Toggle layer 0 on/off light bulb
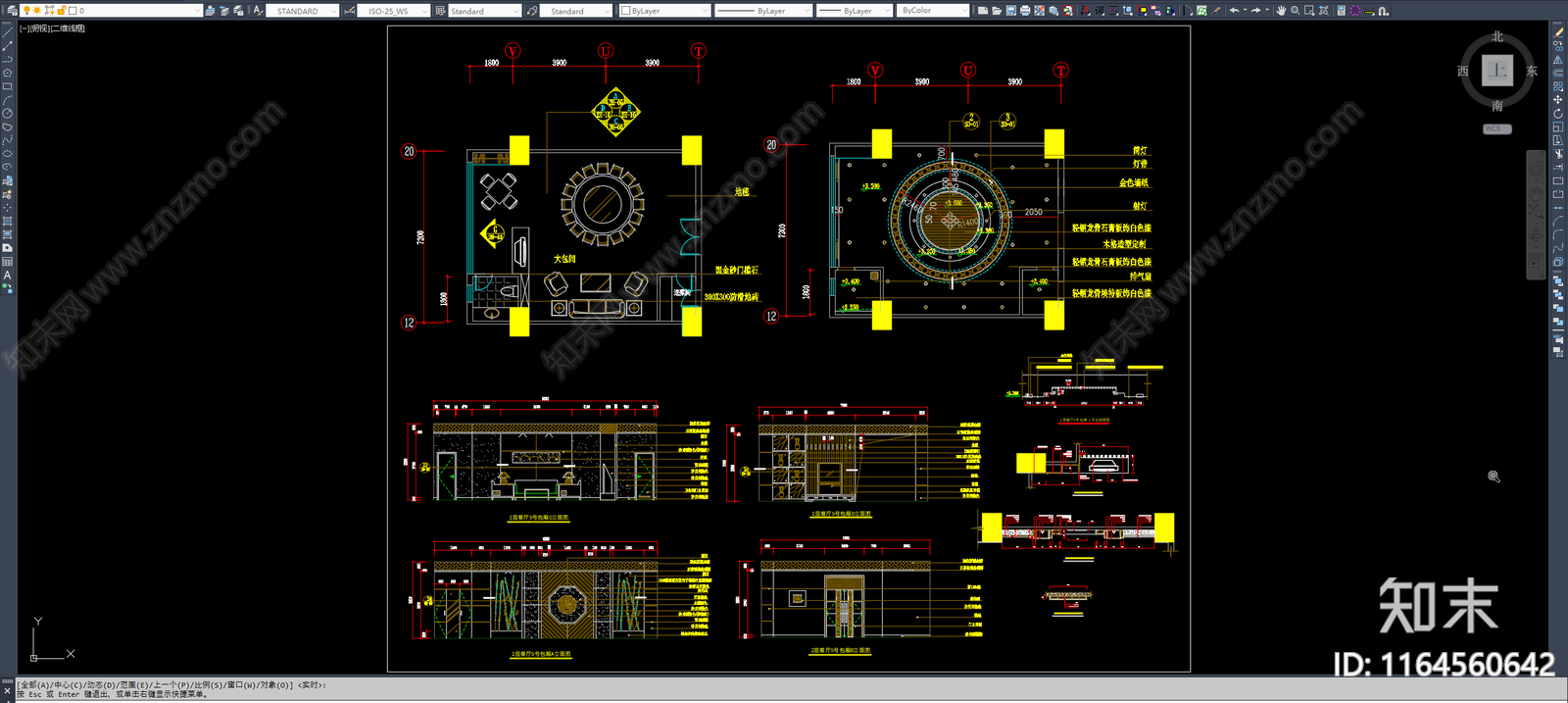Viewport: 1568px width, 703px height. coord(26,11)
